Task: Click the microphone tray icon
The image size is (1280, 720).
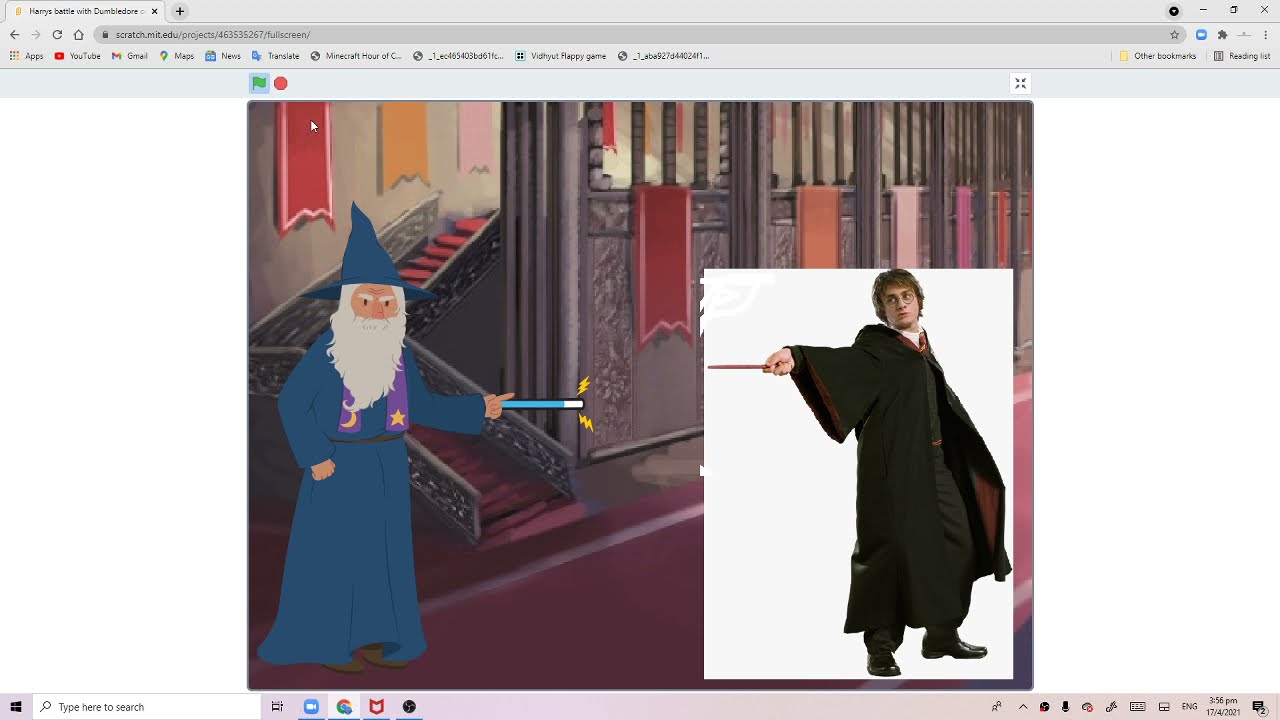Action: (x=1066, y=707)
